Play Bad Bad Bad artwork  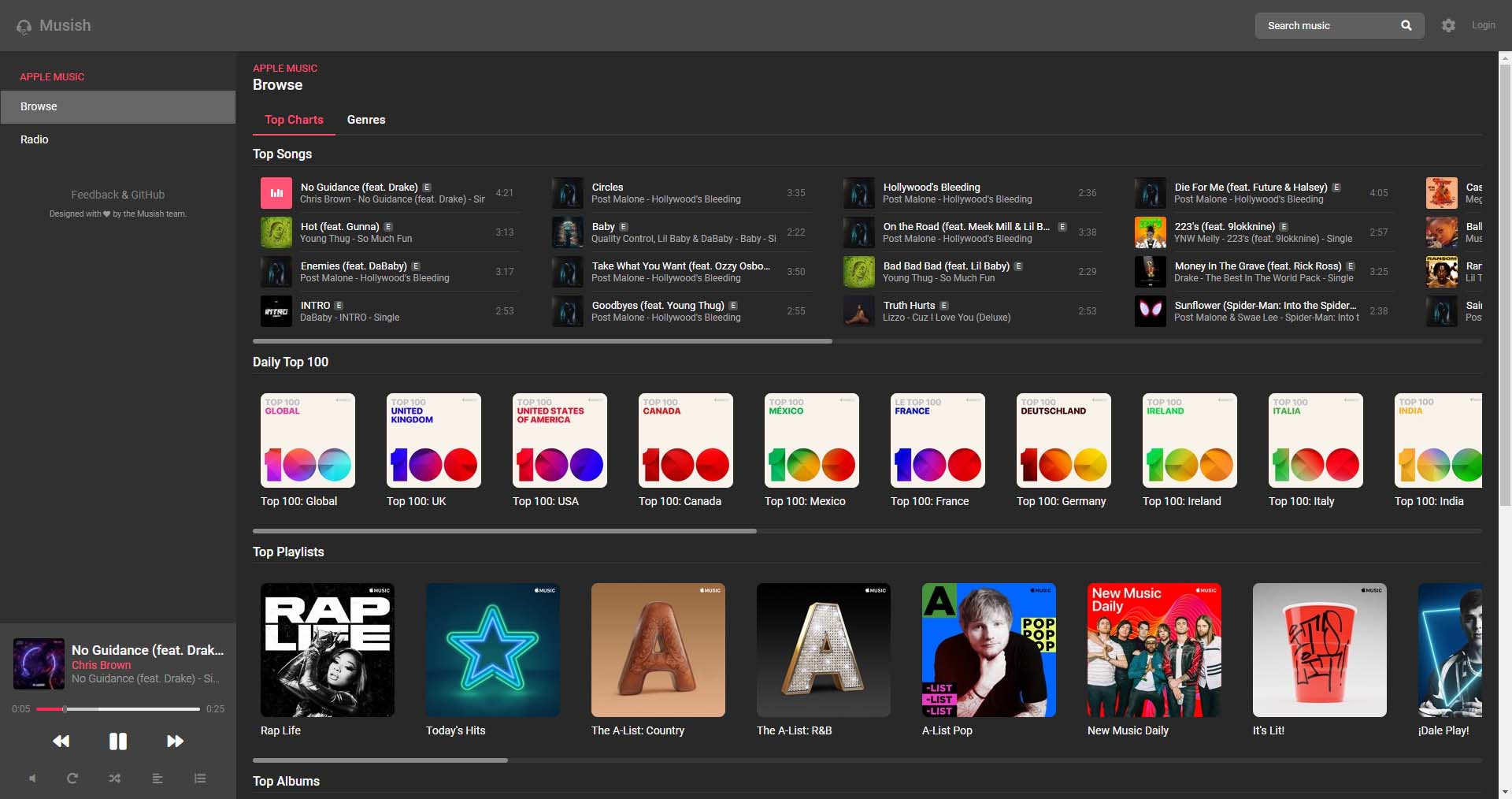point(859,272)
